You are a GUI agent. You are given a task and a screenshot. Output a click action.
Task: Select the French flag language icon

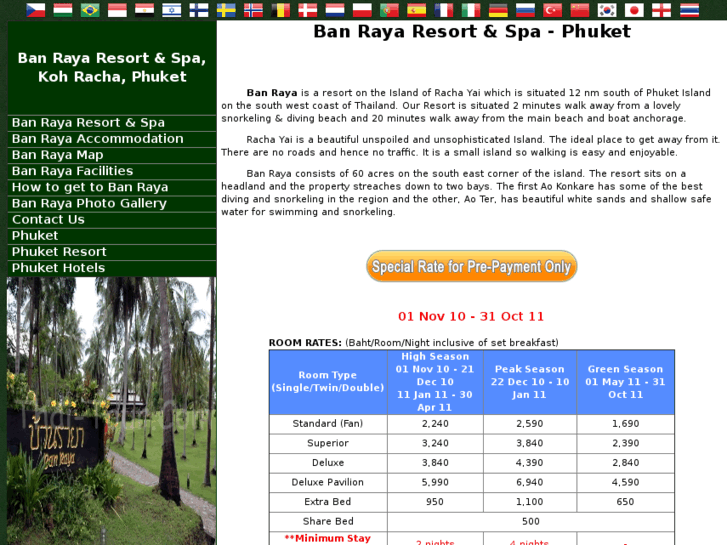pyautogui.click(x=444, y=10)
